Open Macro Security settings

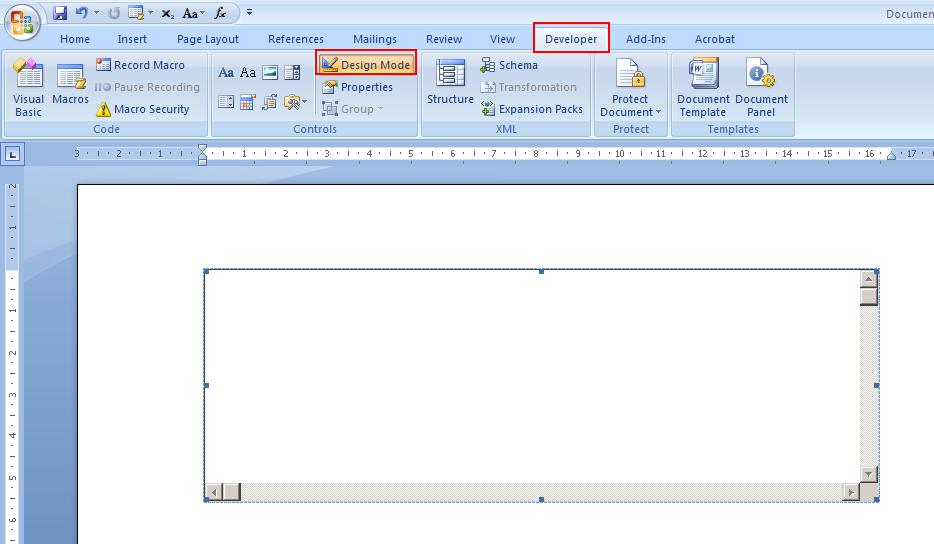(x=143, y=109)
